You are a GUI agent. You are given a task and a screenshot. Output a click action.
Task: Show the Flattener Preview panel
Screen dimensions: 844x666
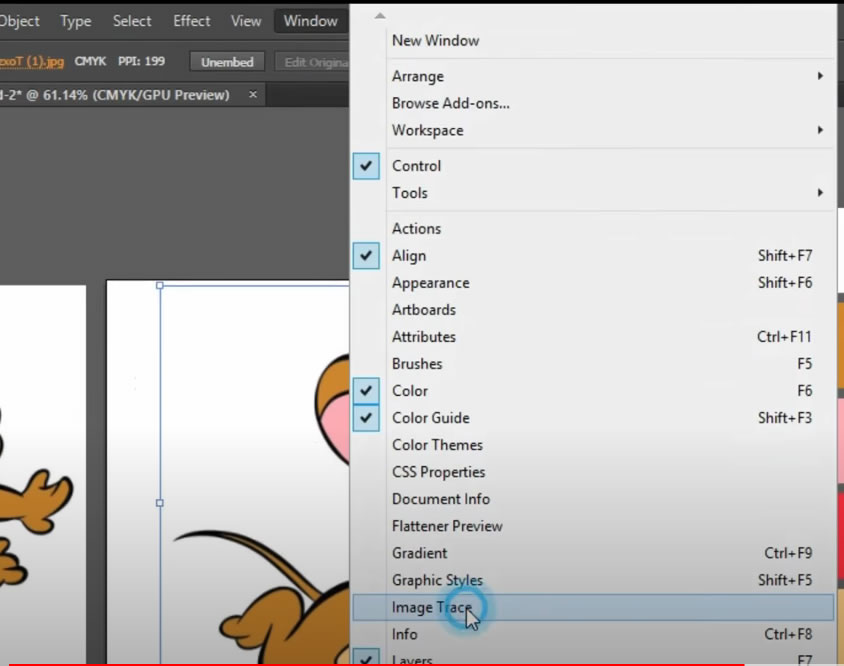click(593, 526)
